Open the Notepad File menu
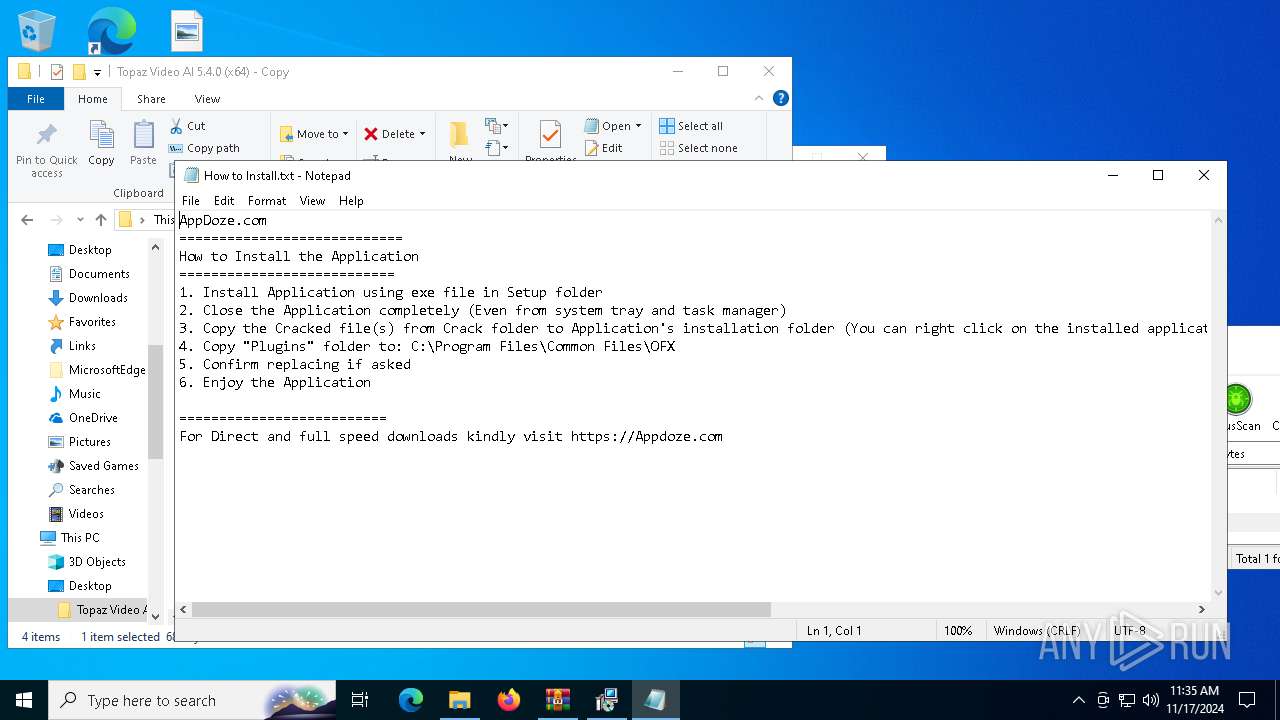1280x720 pixels. (x=190, y=201)
